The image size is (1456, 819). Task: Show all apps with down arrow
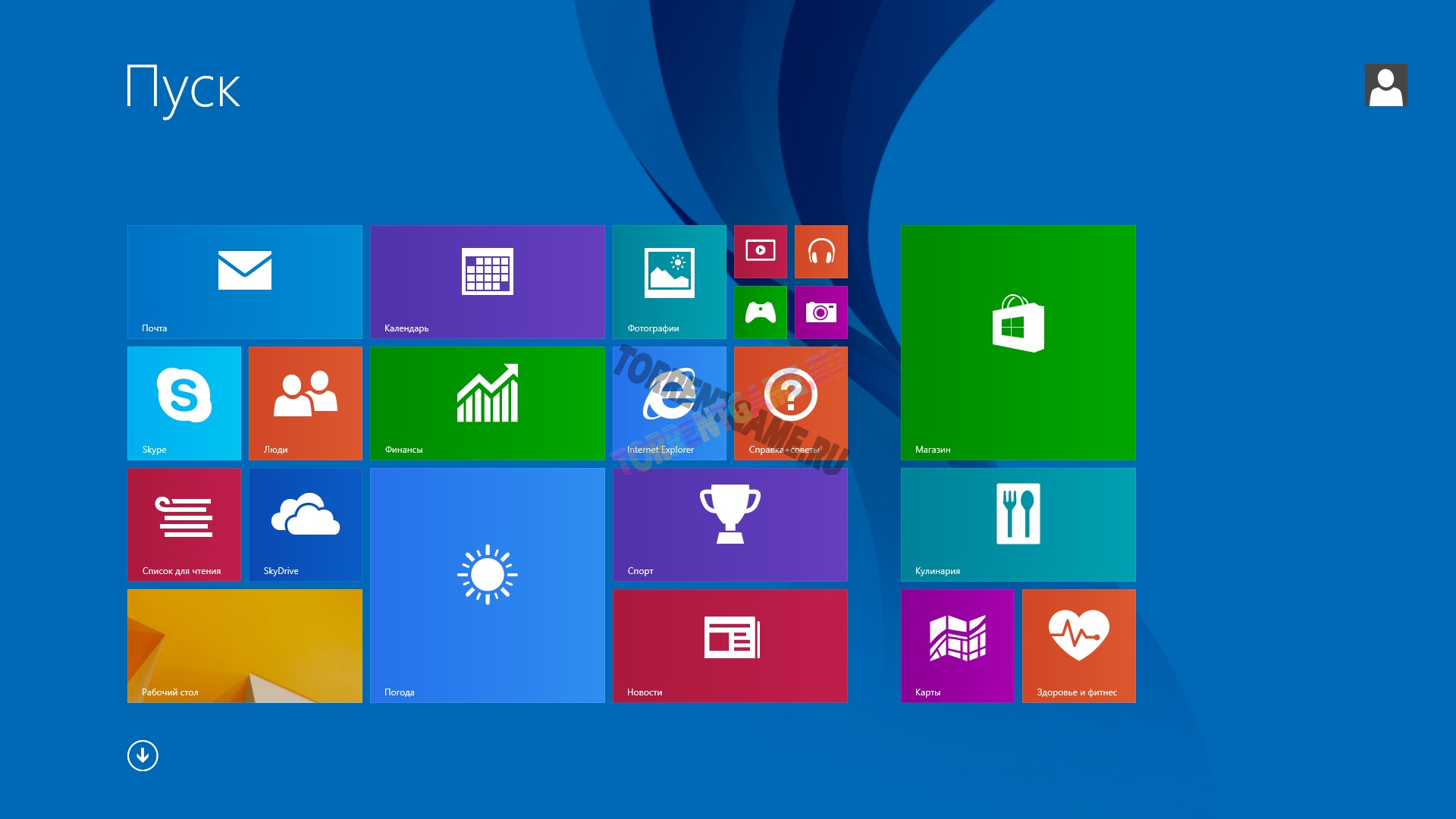click(x=143, y=755)
